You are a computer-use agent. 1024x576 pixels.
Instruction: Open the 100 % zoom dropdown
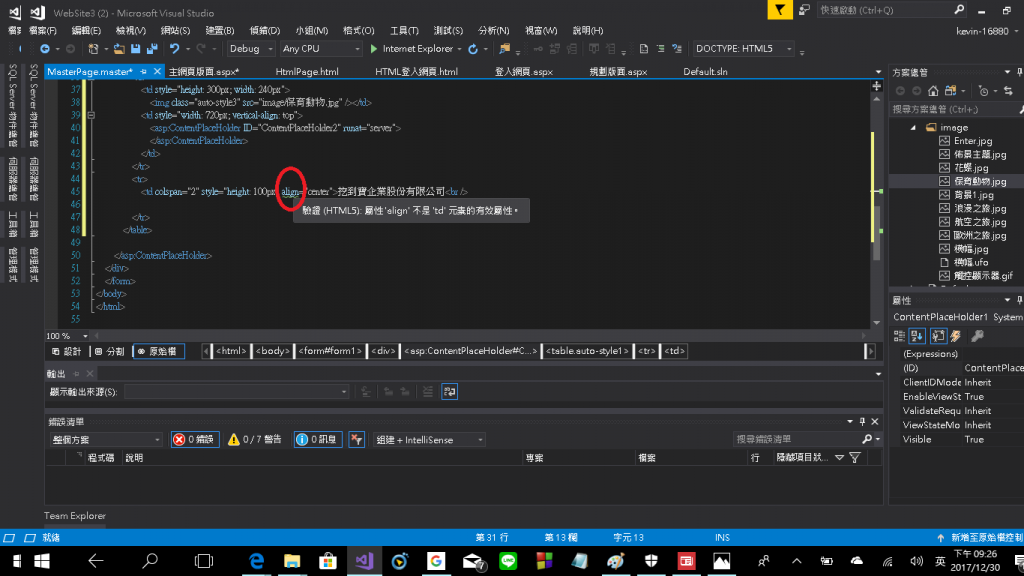pyautogui.click(x=85, y=336)
